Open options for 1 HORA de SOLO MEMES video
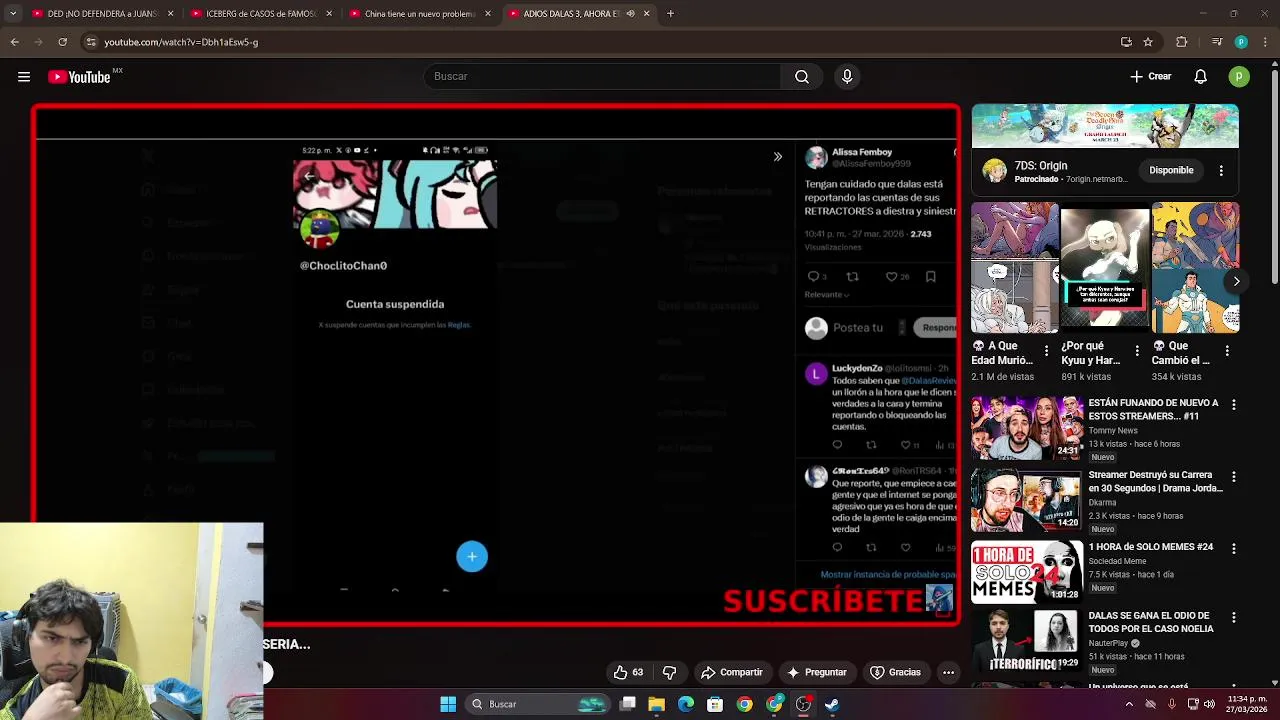1280x720 pixels. point(1234,549)
